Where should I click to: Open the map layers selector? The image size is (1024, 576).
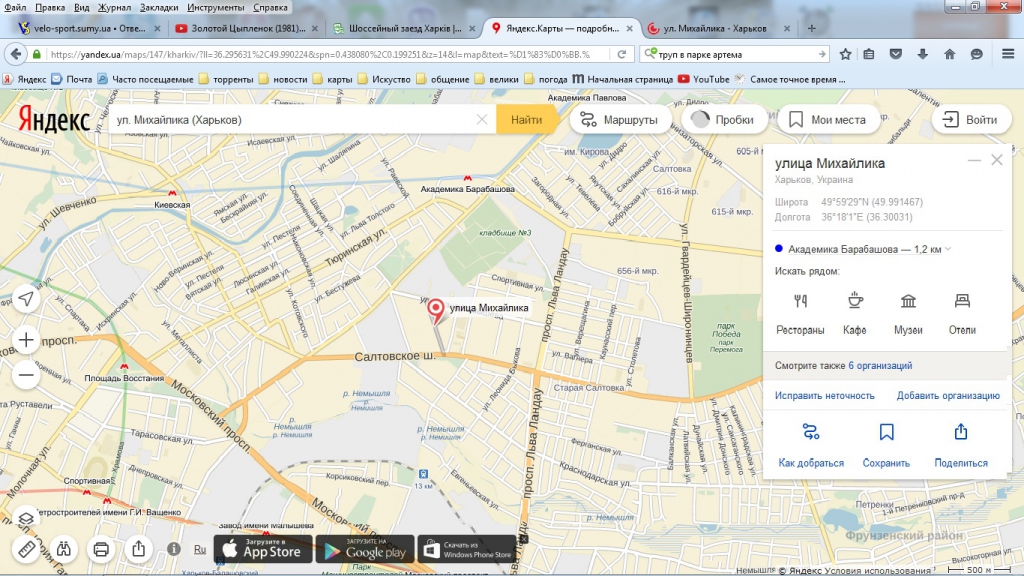tap(26, 519)
